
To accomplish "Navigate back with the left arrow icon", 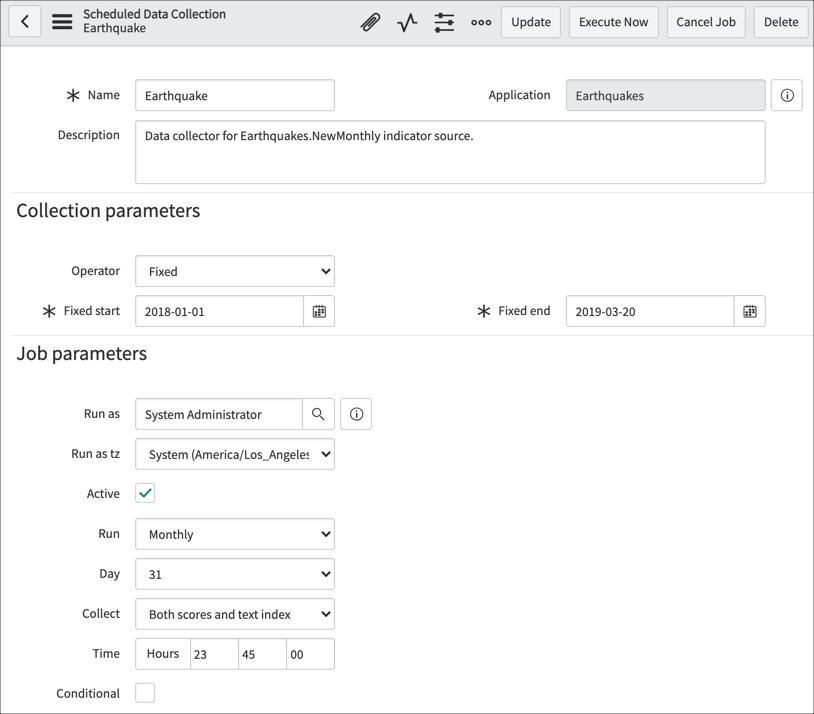I will pyautogui.click(x=24, y=21).
